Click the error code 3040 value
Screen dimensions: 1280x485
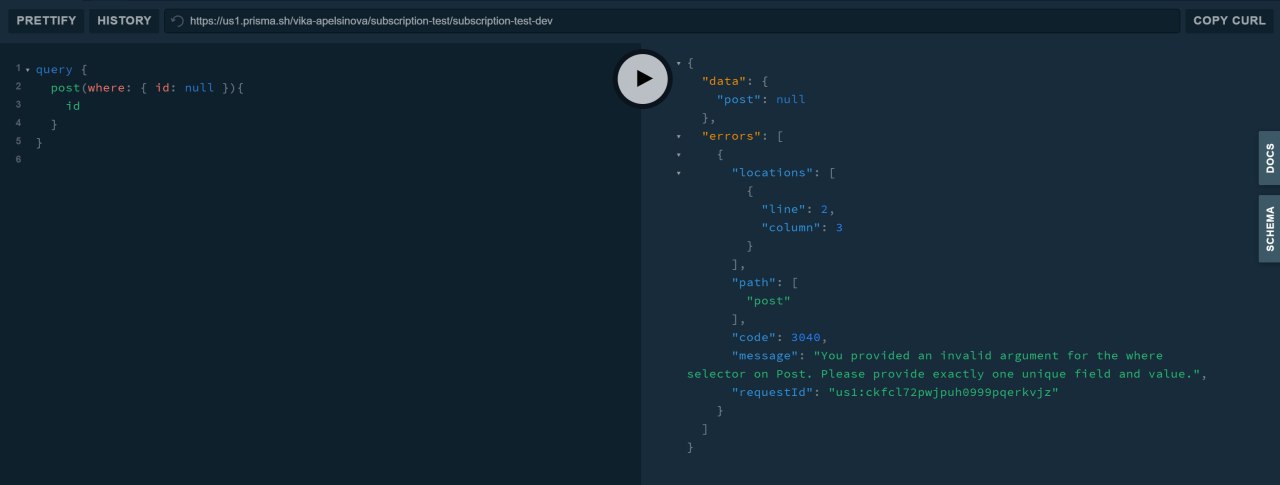point(805,338)
